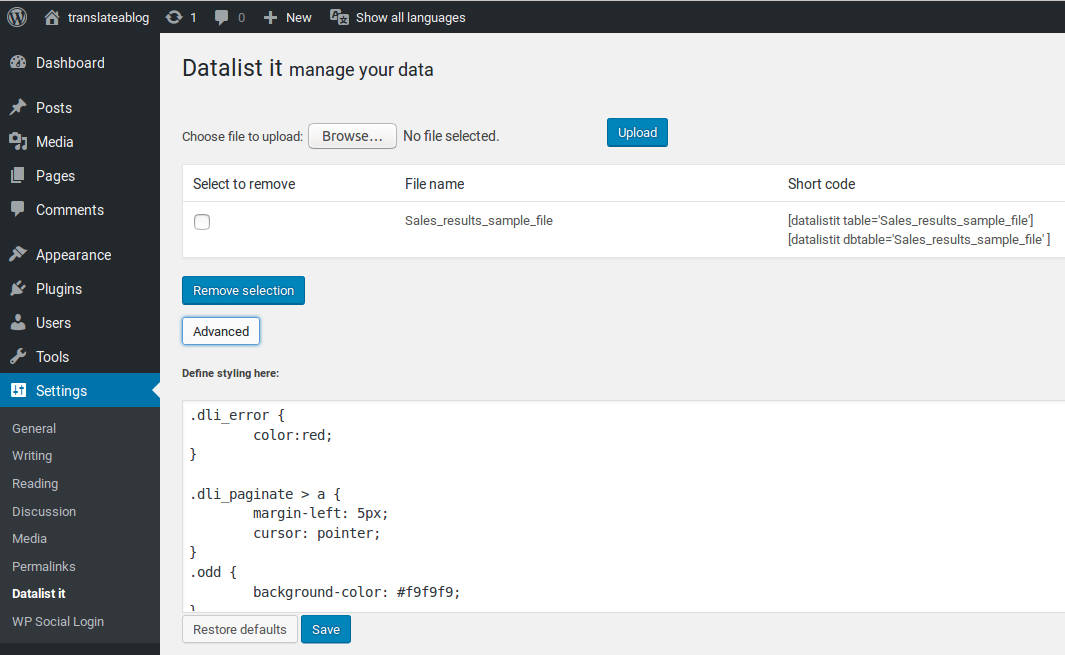This screenshot has width=1065, height=655.
Task: Click the Users person icon
Action: click(18, 322)
